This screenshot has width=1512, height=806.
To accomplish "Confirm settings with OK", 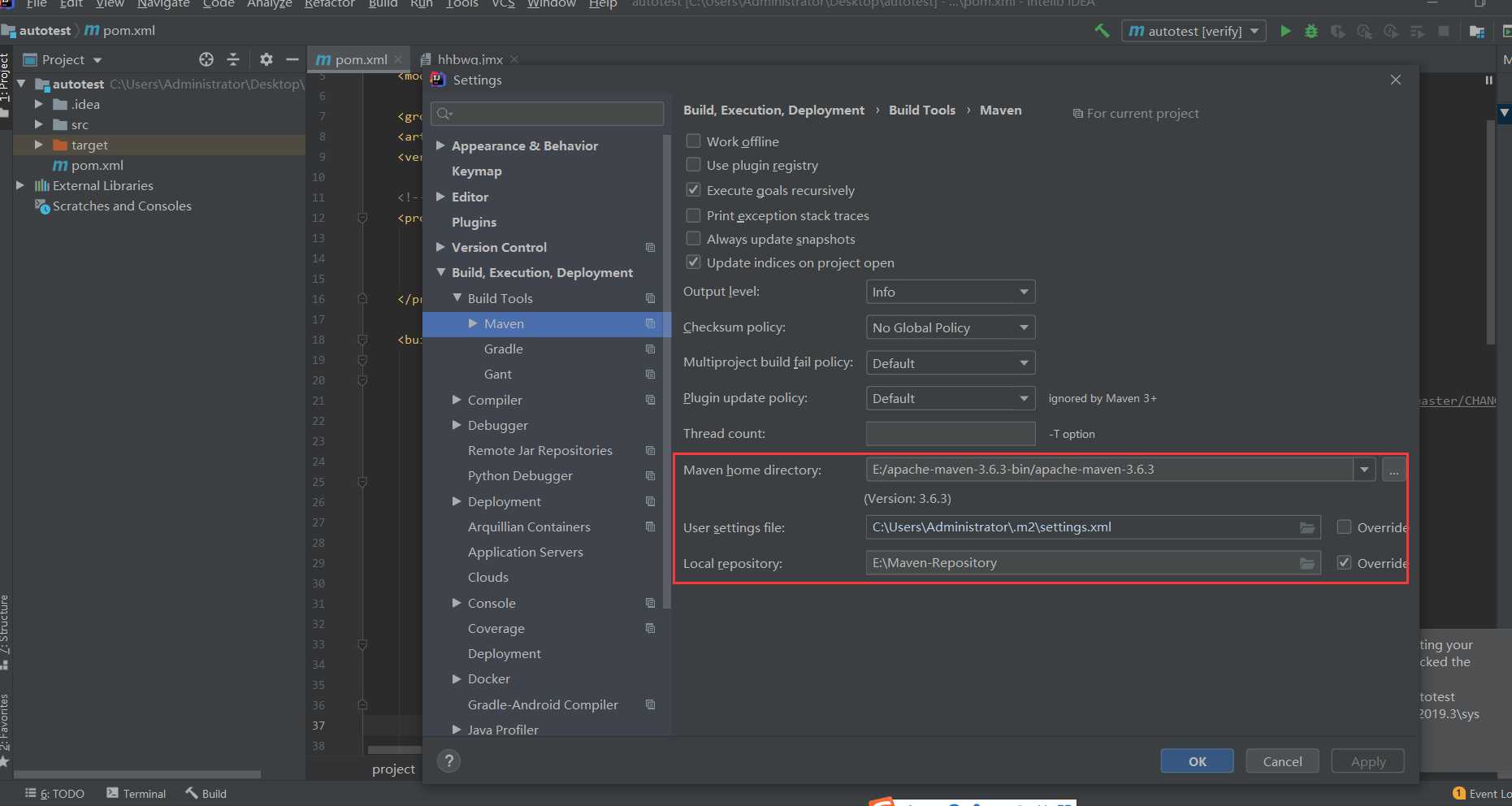I will click(1197, 761).
